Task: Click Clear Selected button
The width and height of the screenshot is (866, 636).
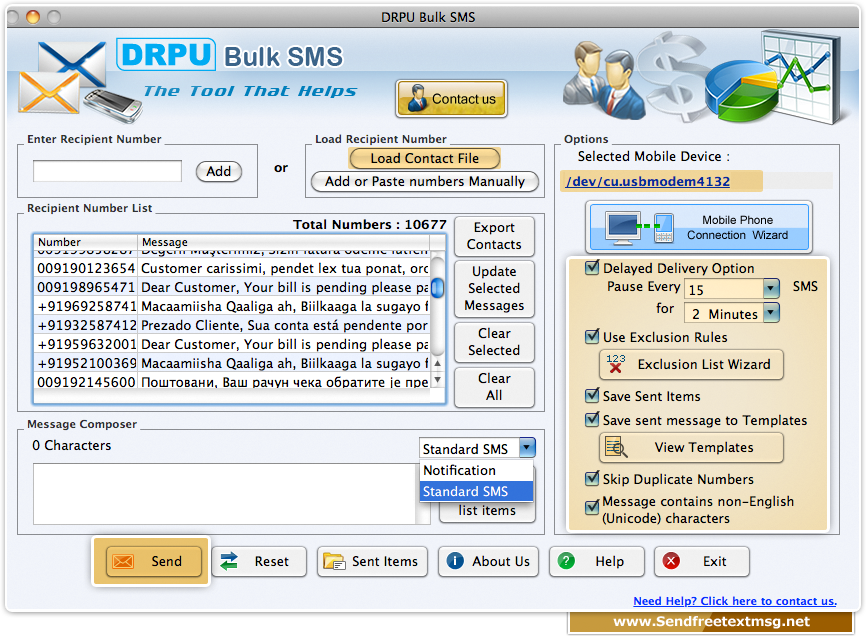Action: [x=494, y=342]
